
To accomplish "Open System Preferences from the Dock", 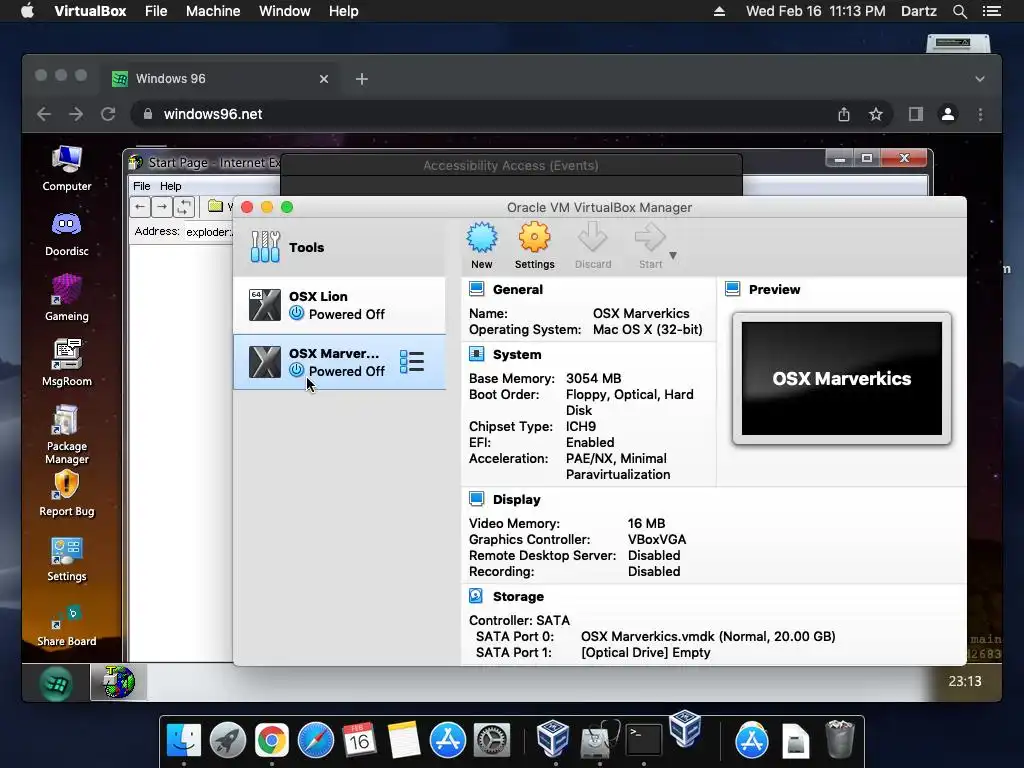I will pyautogui.click(x=491, y=740).
